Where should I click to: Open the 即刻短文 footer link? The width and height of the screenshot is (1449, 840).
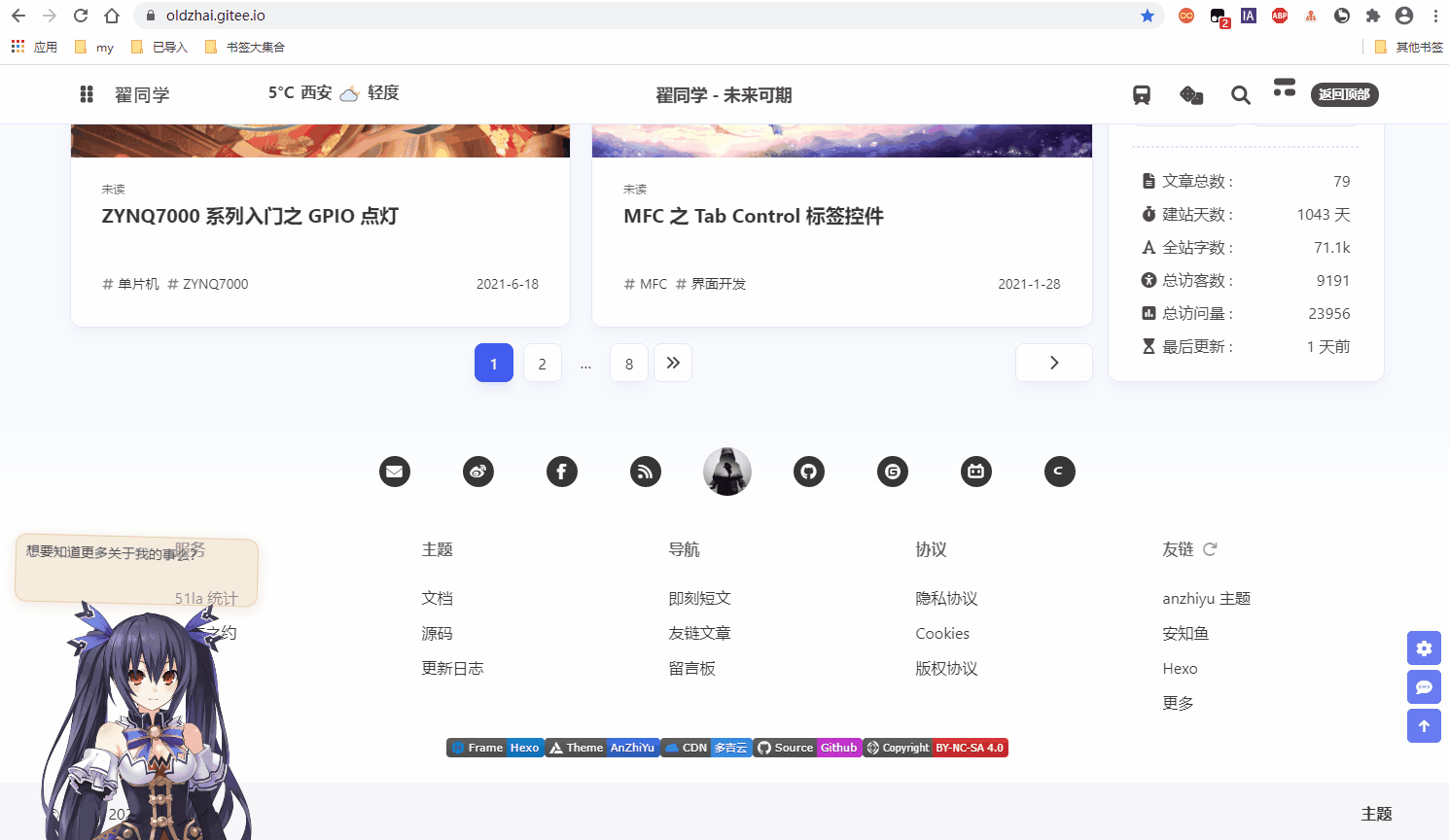click(x=700, y=598)
